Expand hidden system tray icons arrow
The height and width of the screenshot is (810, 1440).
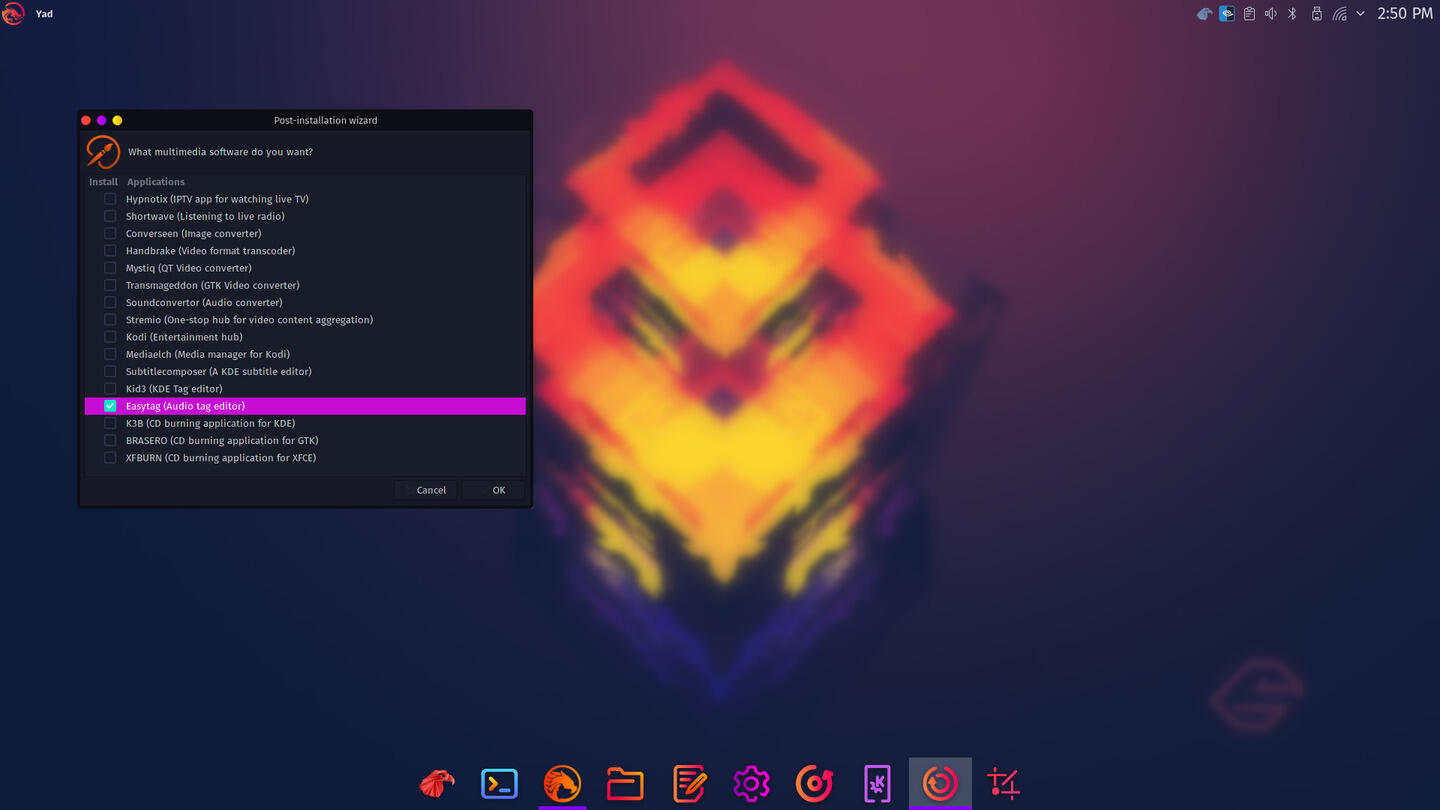(x=1360, y=14)
